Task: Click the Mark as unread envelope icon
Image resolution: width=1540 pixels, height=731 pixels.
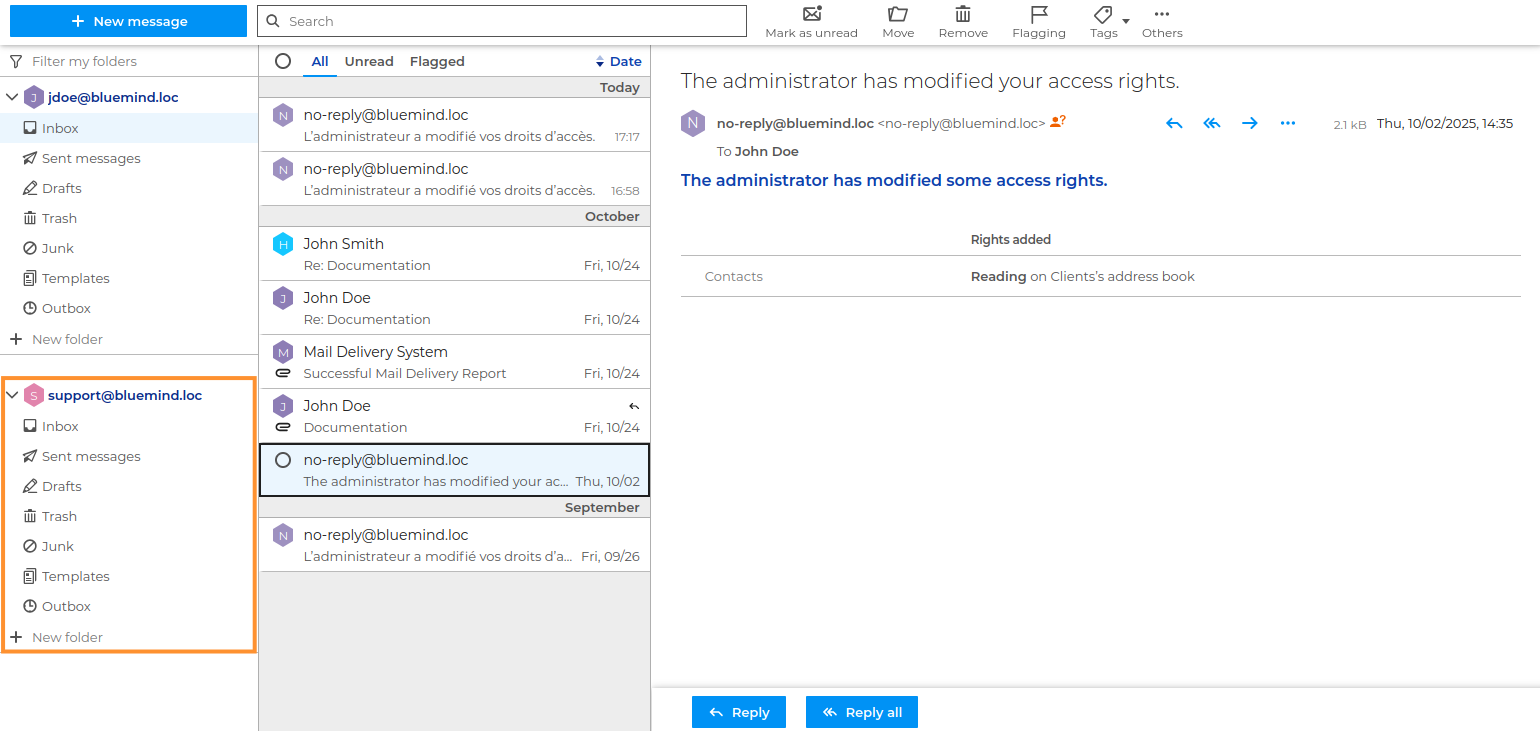Action: 811,14
